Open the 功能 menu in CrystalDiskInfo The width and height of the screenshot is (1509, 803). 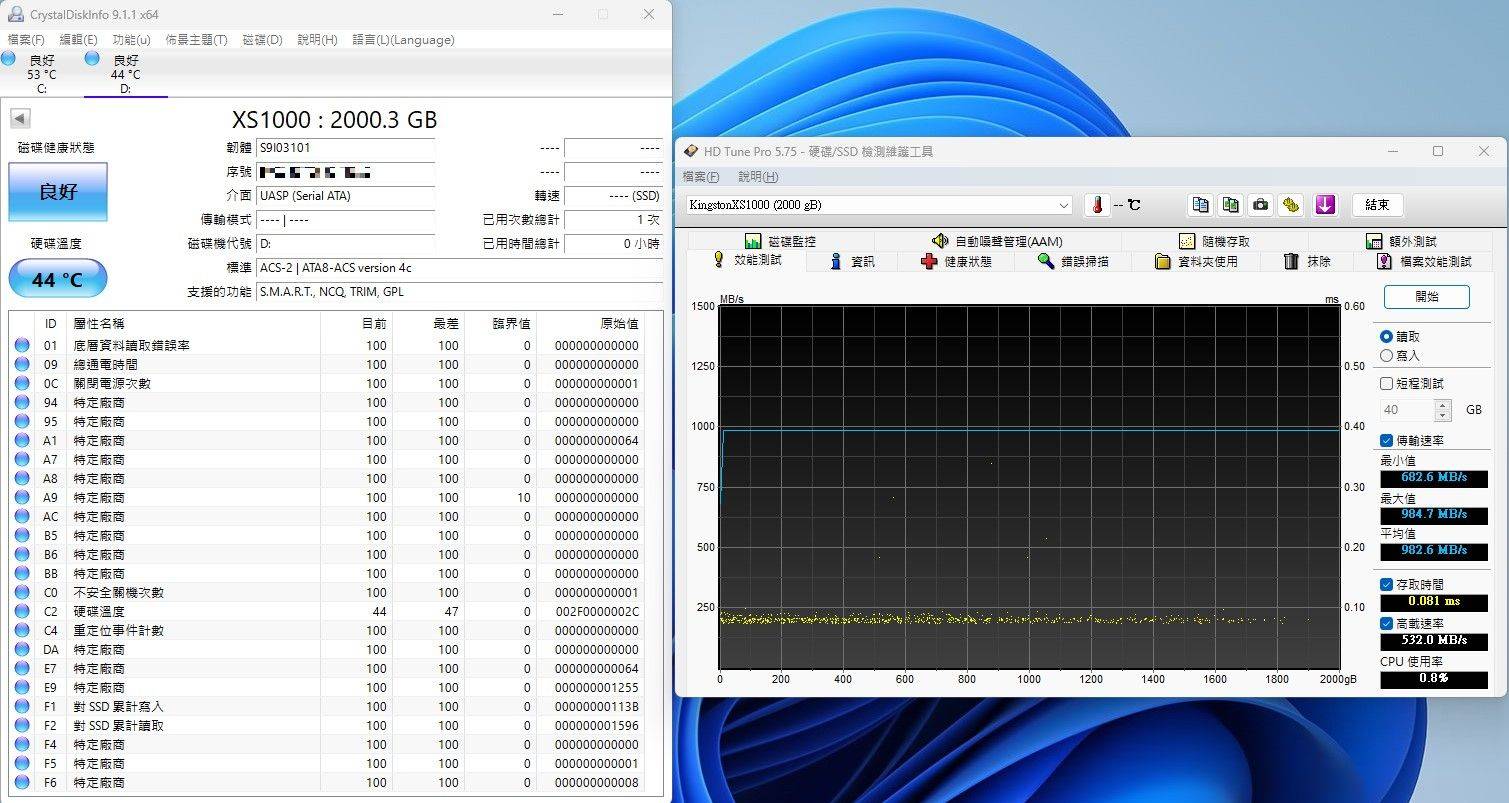tap(131, 40)
